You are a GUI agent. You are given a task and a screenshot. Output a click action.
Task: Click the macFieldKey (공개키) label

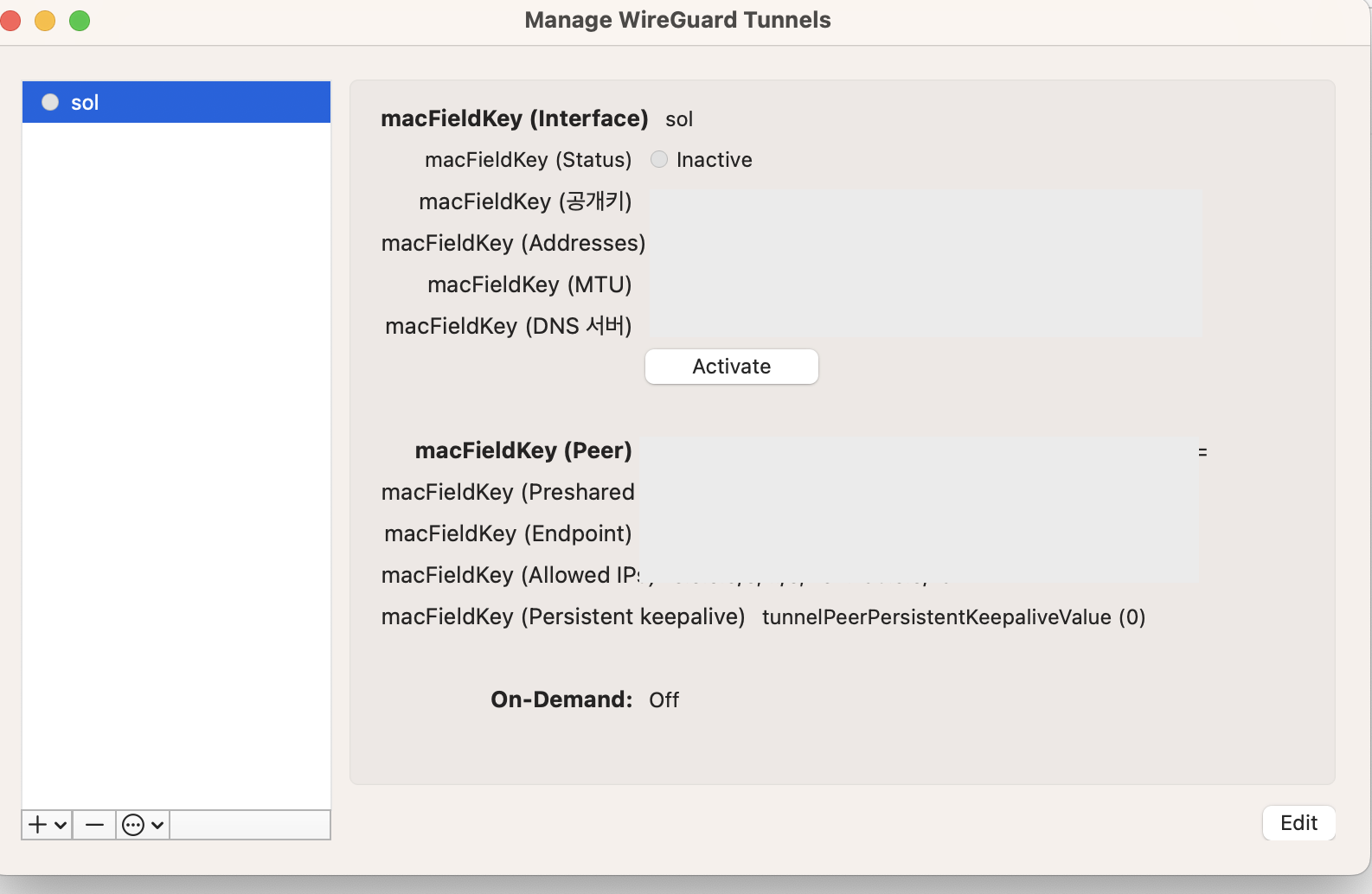(526, 201)
